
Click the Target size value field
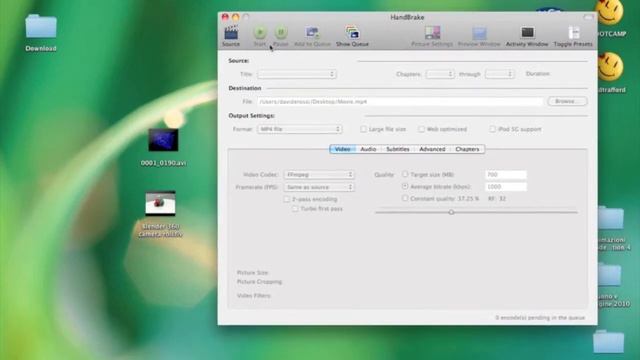pyautogui.click(x=506, y=174)
